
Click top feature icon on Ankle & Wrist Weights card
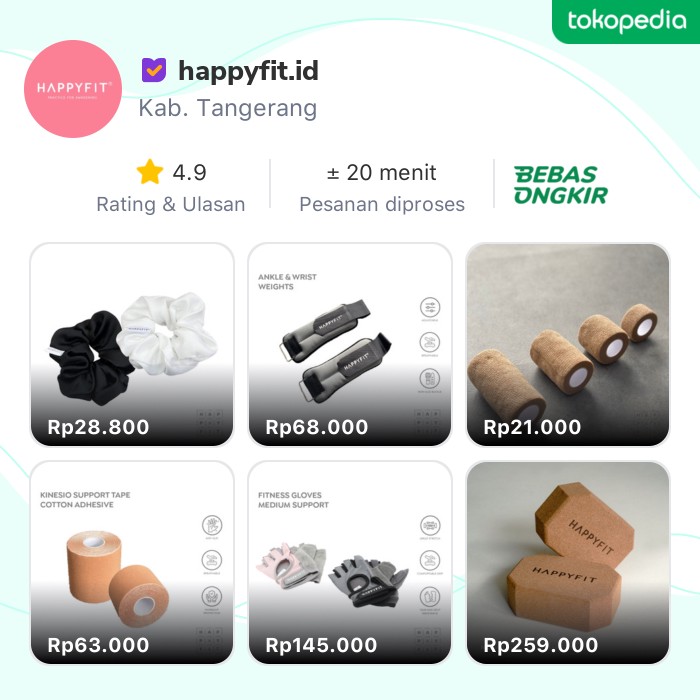(430, 307)
